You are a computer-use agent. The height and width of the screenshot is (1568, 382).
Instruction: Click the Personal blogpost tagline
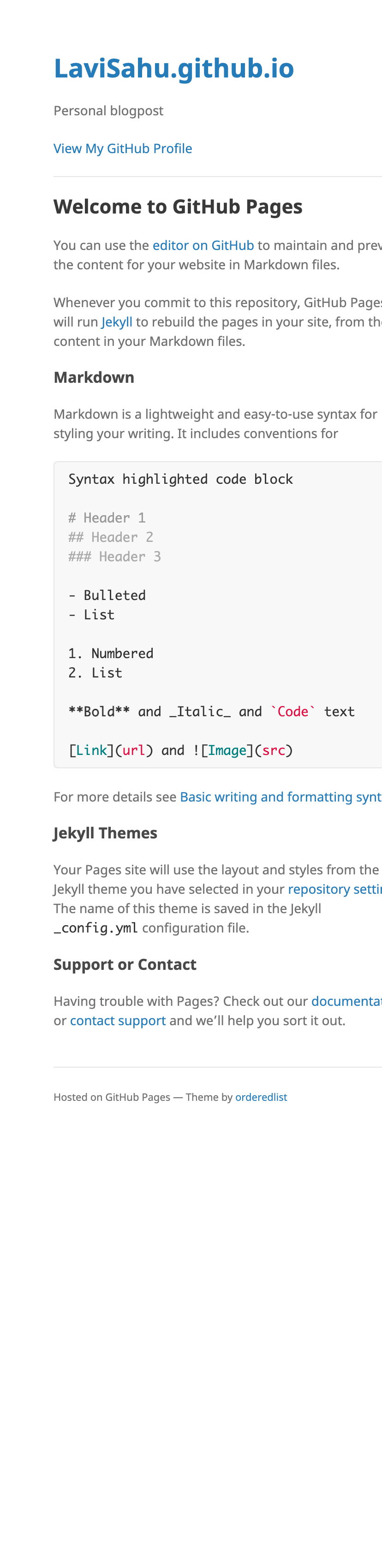[x=108, y=111]
